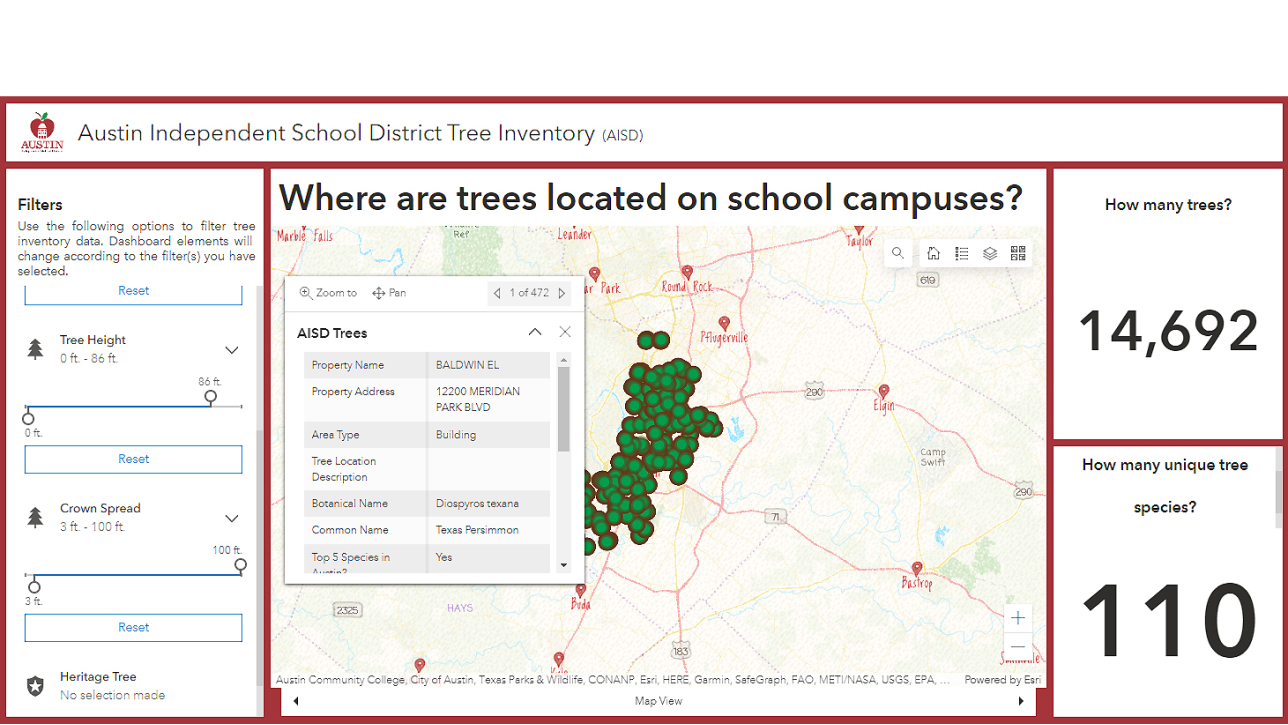Click the map attribution text
Screen dimensions: 1288x725
point(614,680)
